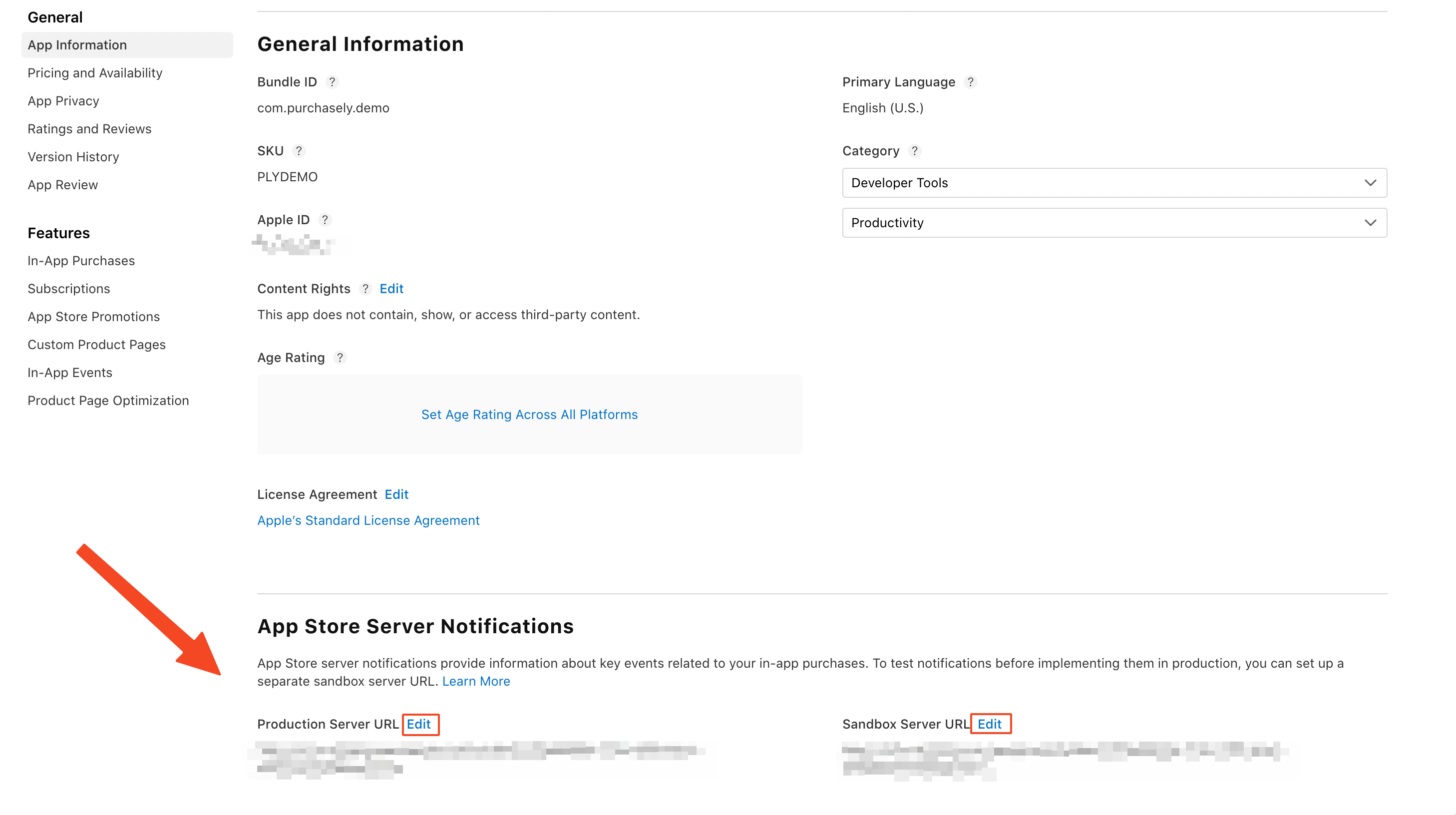
Task: Click Age Rating help question mark icon
Action: click(x=340, y=358)
